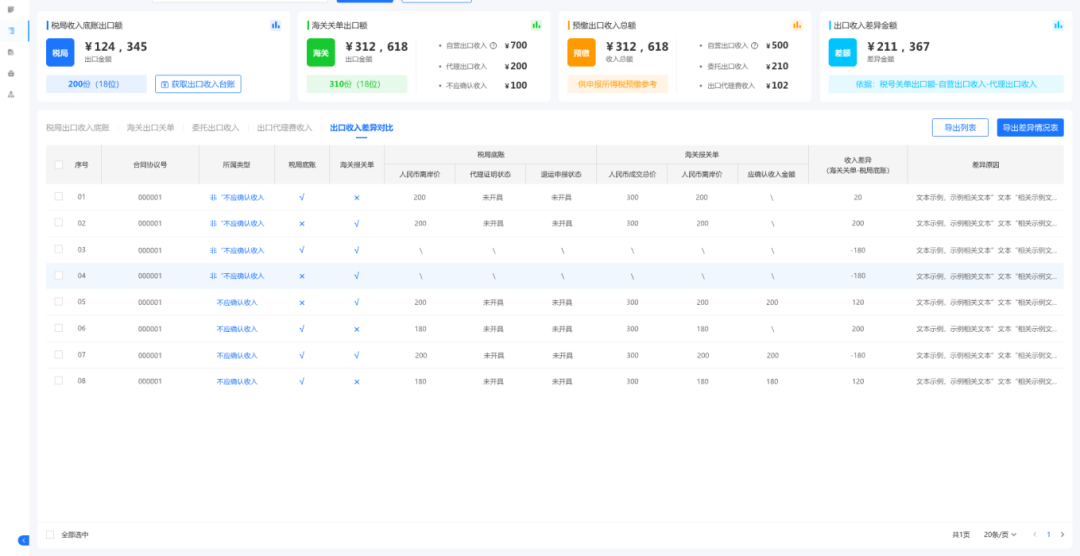Click the orange chart icon in 预缴出口收入总额 card
1080x556 pixels.
tap(797, 25)
